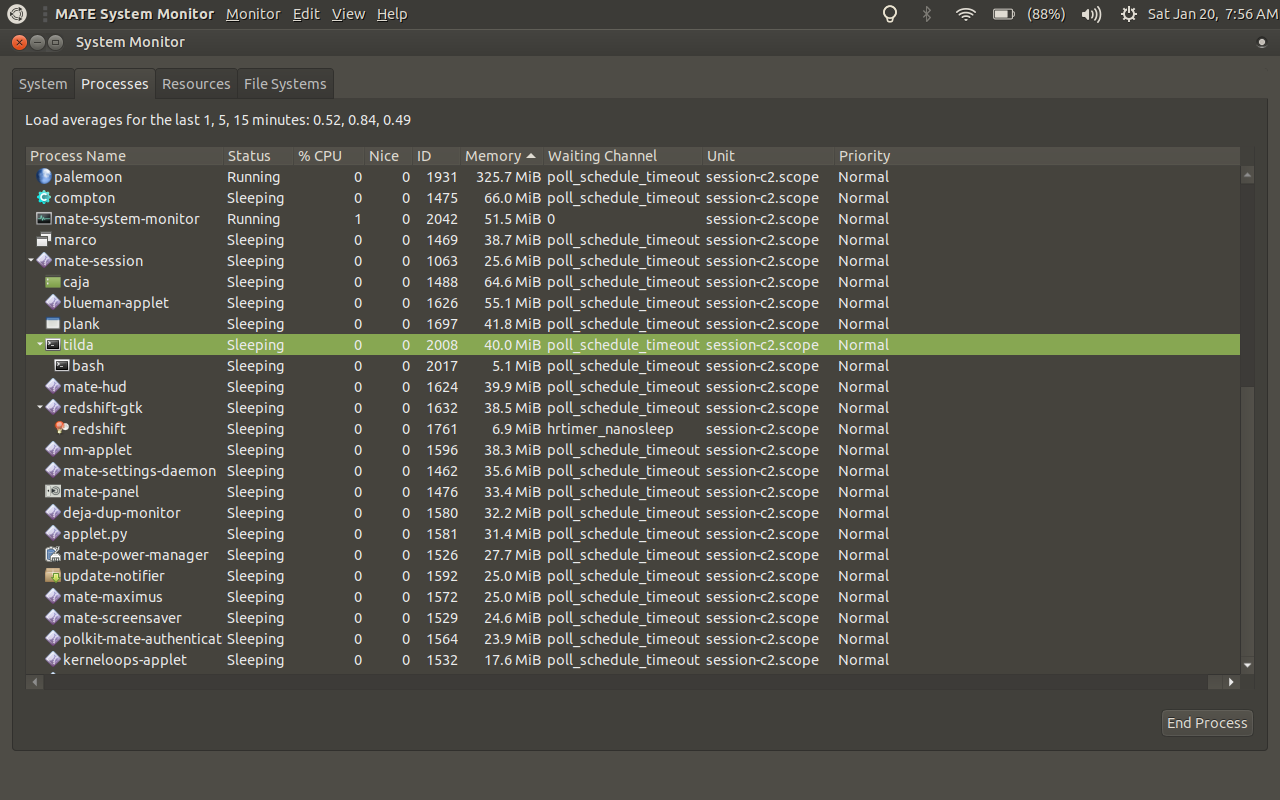Click the update-notifier process icon
This screenshot has width=1280, height=800.
53,576
